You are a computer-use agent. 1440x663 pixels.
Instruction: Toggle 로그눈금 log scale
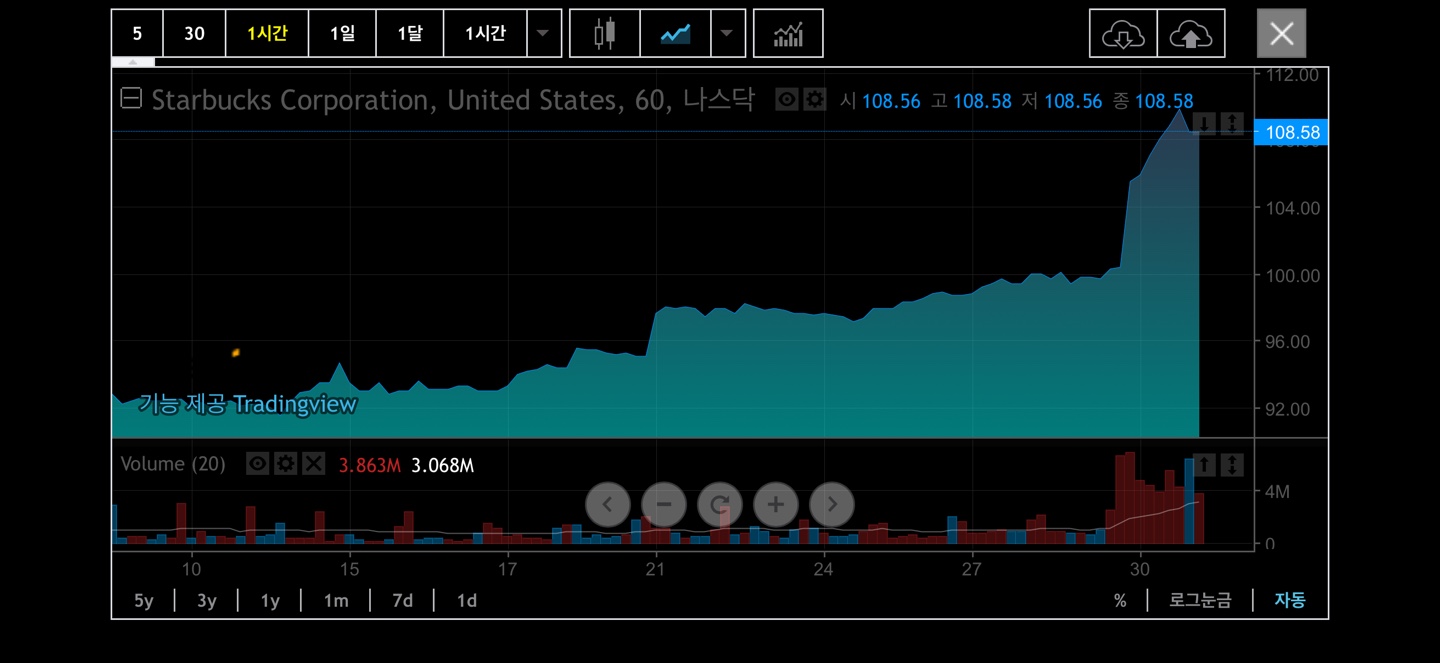click(1200, 601)
